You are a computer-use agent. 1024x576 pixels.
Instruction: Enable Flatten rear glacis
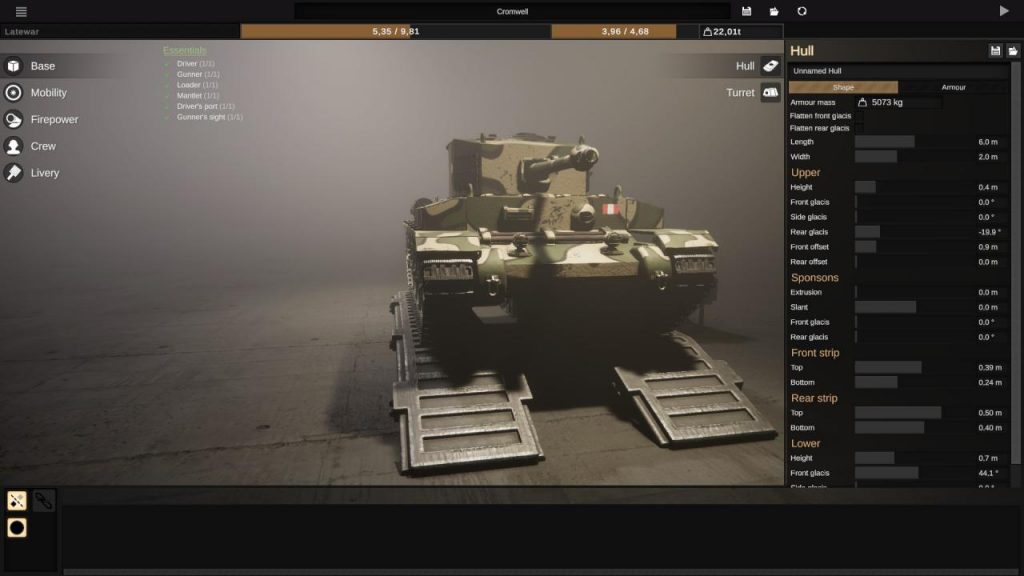pos(862,126)
